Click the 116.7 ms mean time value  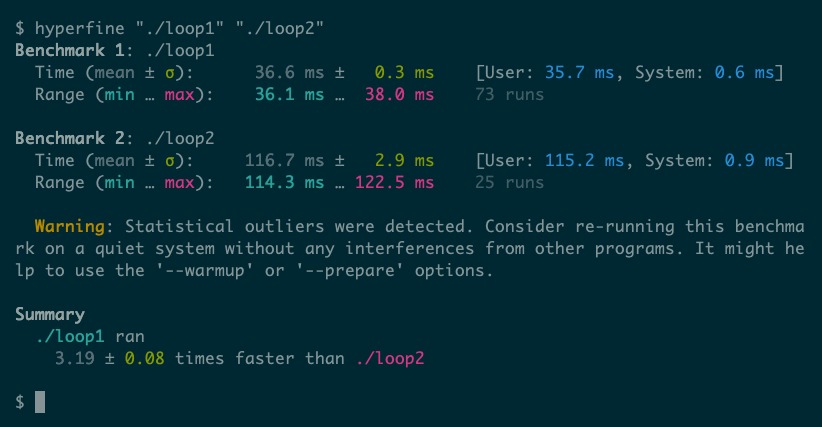[285, 160]
